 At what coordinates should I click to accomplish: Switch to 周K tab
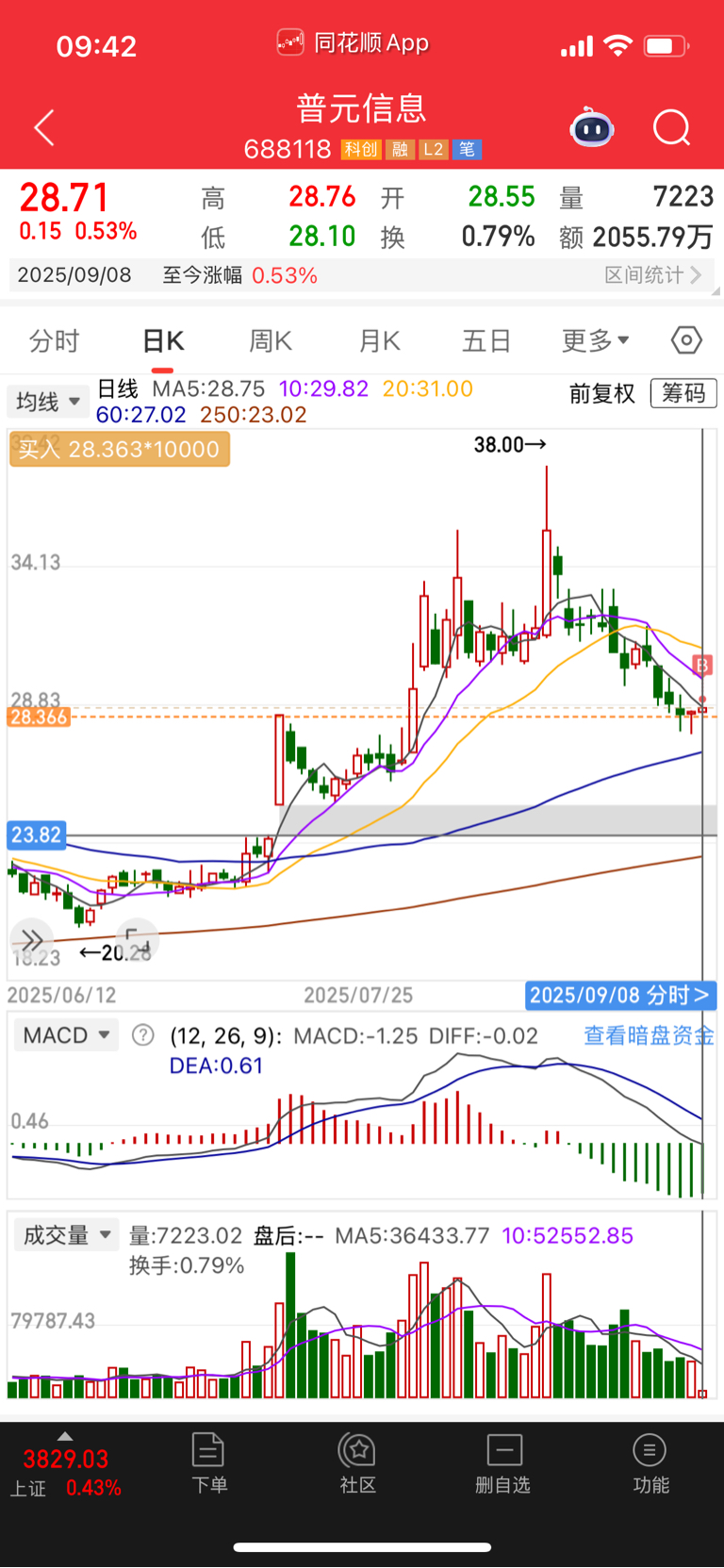click(x=271, y=340)
